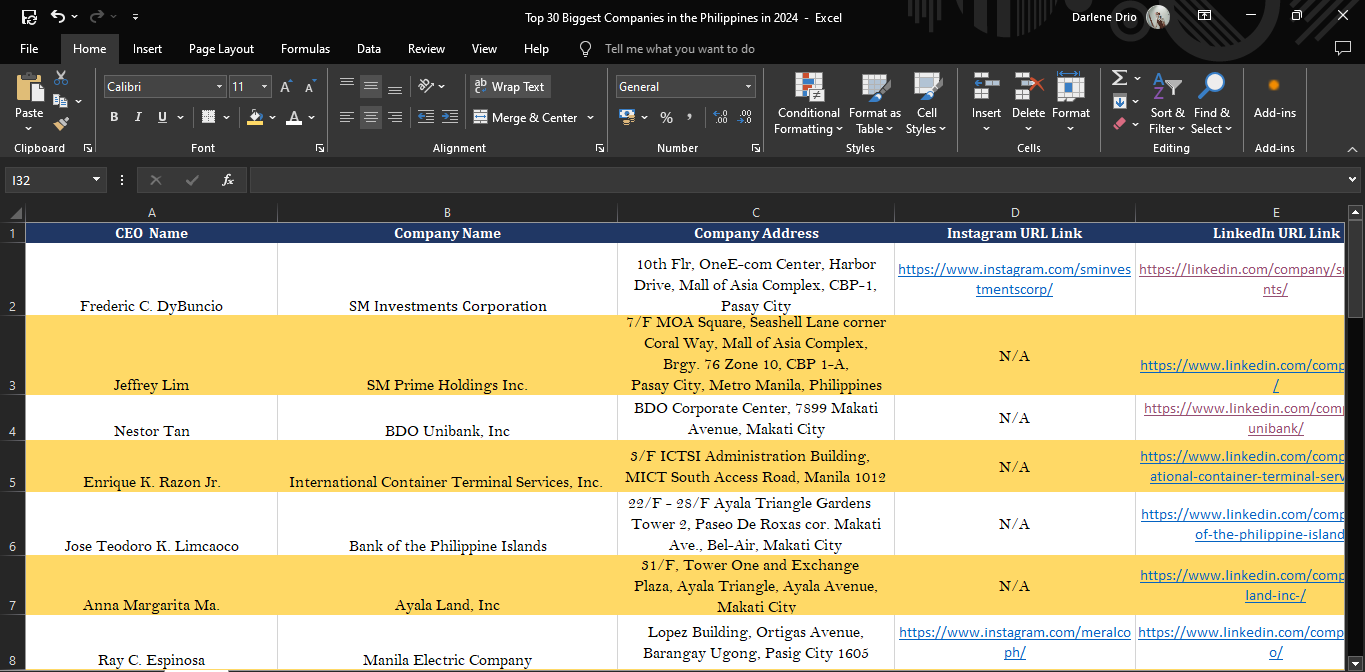Open the Sort & Filter menu
The width and height of the screenshot is (1365, 672).
(1166, 103)
